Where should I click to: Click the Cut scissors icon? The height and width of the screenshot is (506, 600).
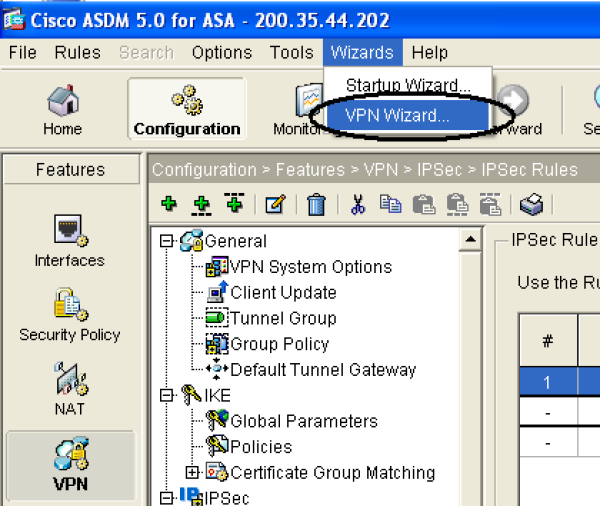(x=358, y=204)
